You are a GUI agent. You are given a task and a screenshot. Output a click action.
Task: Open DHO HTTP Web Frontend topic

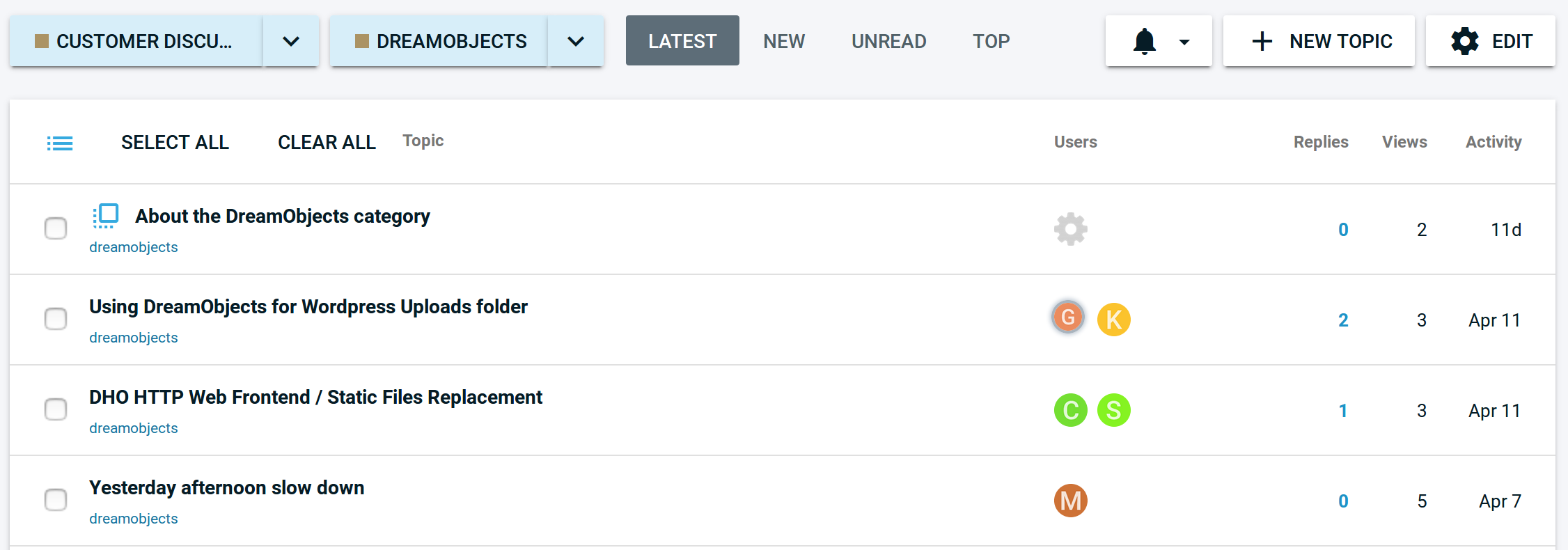pyautogui.click(x=315, y=398)
